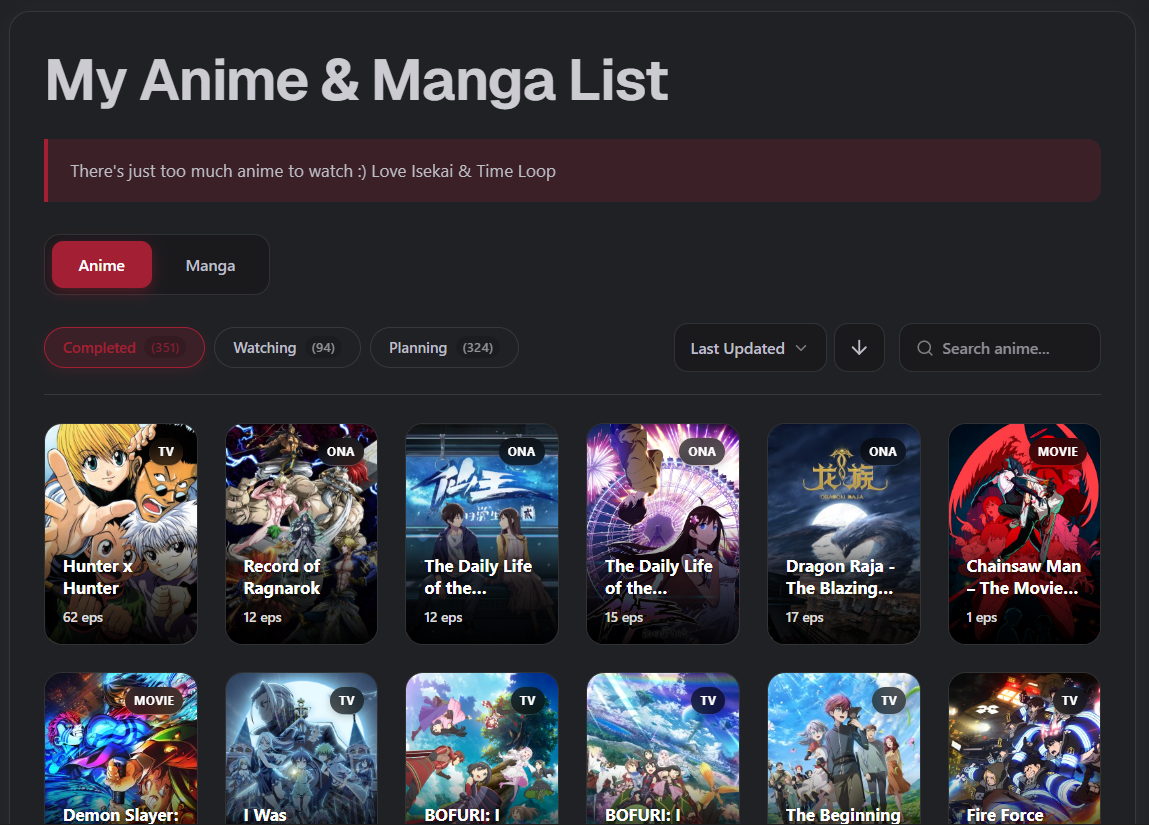
Task: Open the I Was card
Action: 301,749
